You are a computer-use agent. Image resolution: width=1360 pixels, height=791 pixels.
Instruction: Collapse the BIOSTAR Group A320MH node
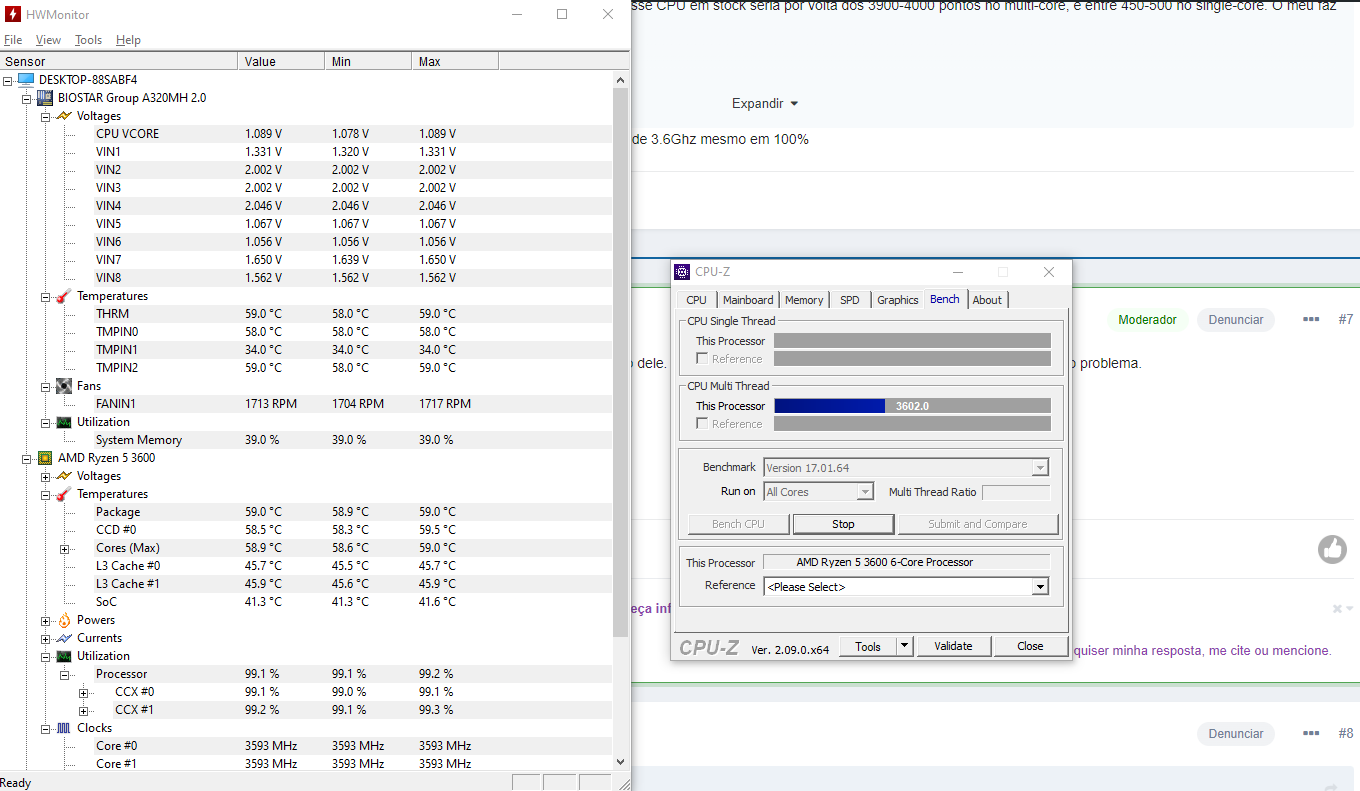pos(27,98)
